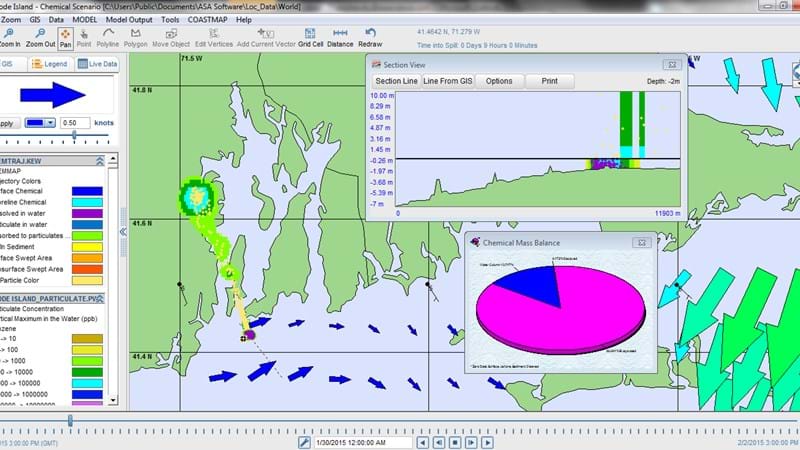Open the MODEL menu
This screenshot has height=450, width=800.
85,20
